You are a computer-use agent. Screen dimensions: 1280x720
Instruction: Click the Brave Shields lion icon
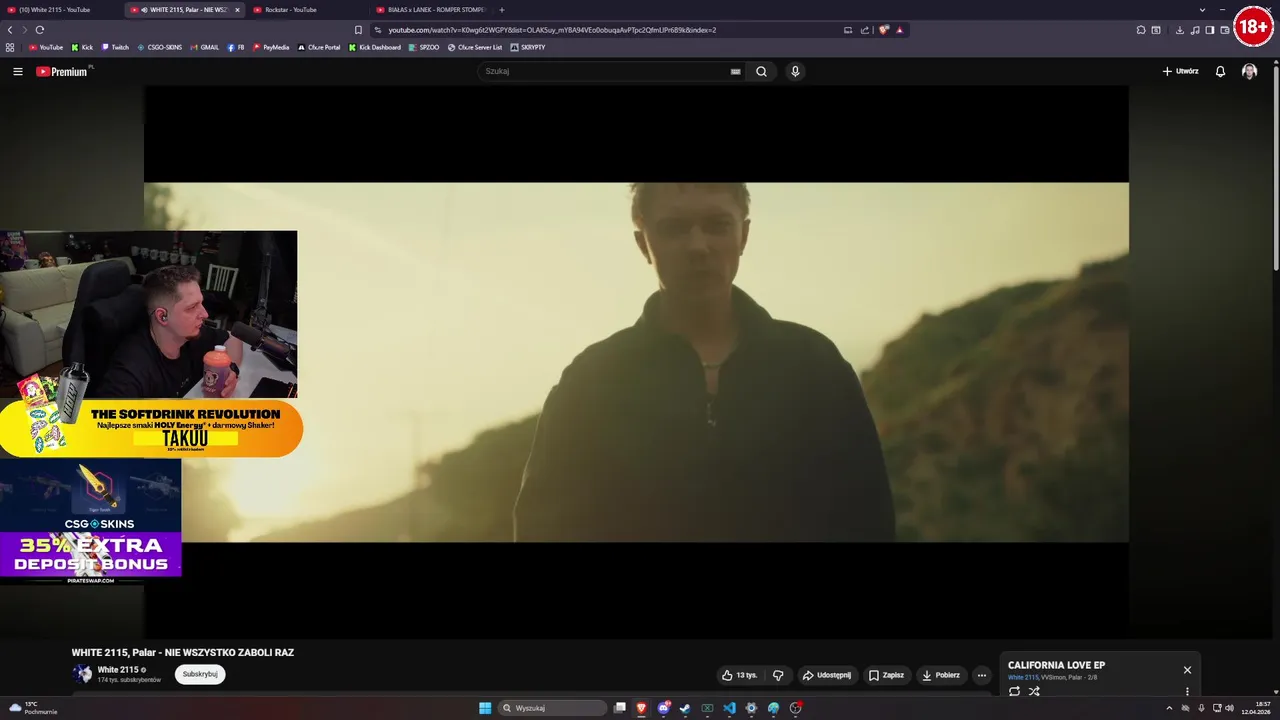click(884, 30)
